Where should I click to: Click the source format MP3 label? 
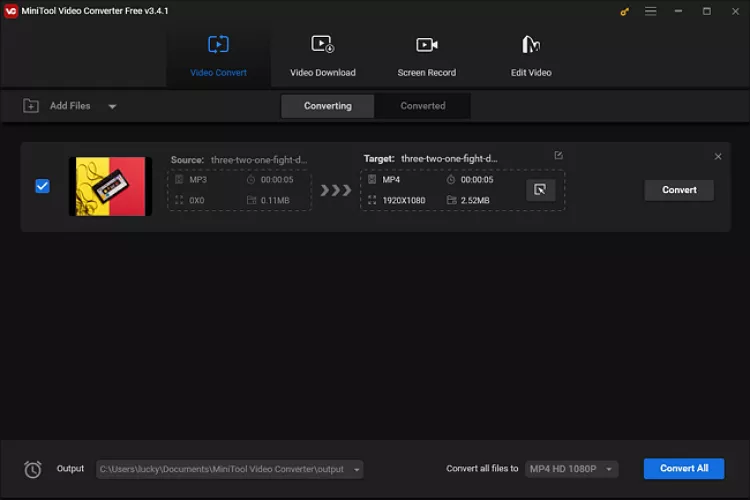pyautogui.click(x=198, y=179)
